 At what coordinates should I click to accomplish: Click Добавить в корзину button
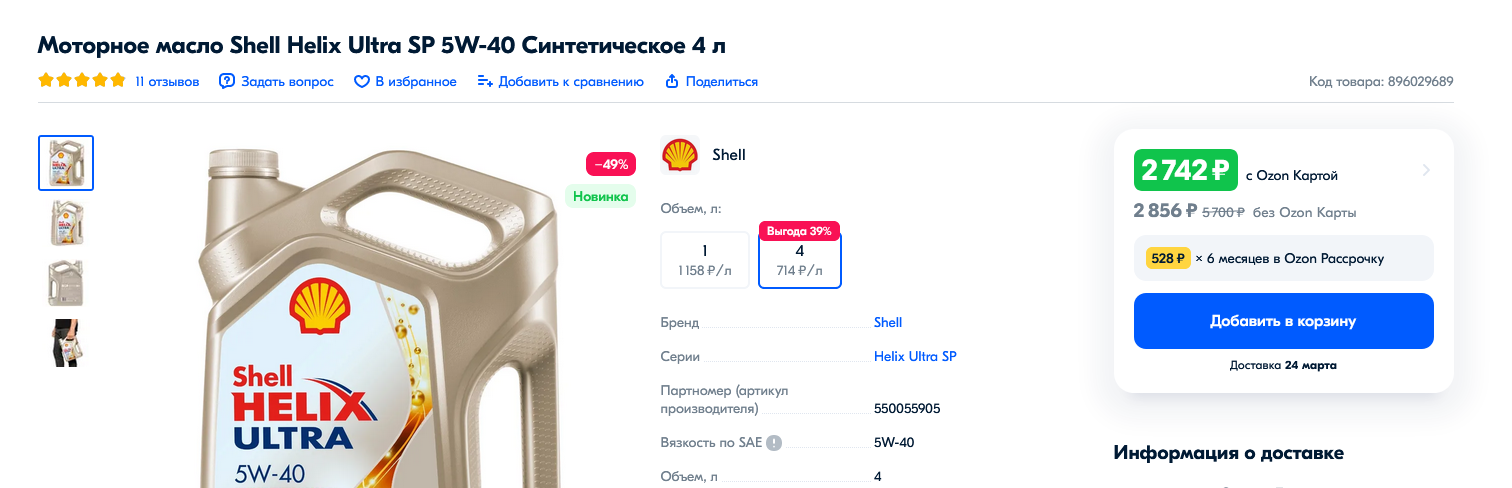pyautogui.click(x=1283, y=321)
